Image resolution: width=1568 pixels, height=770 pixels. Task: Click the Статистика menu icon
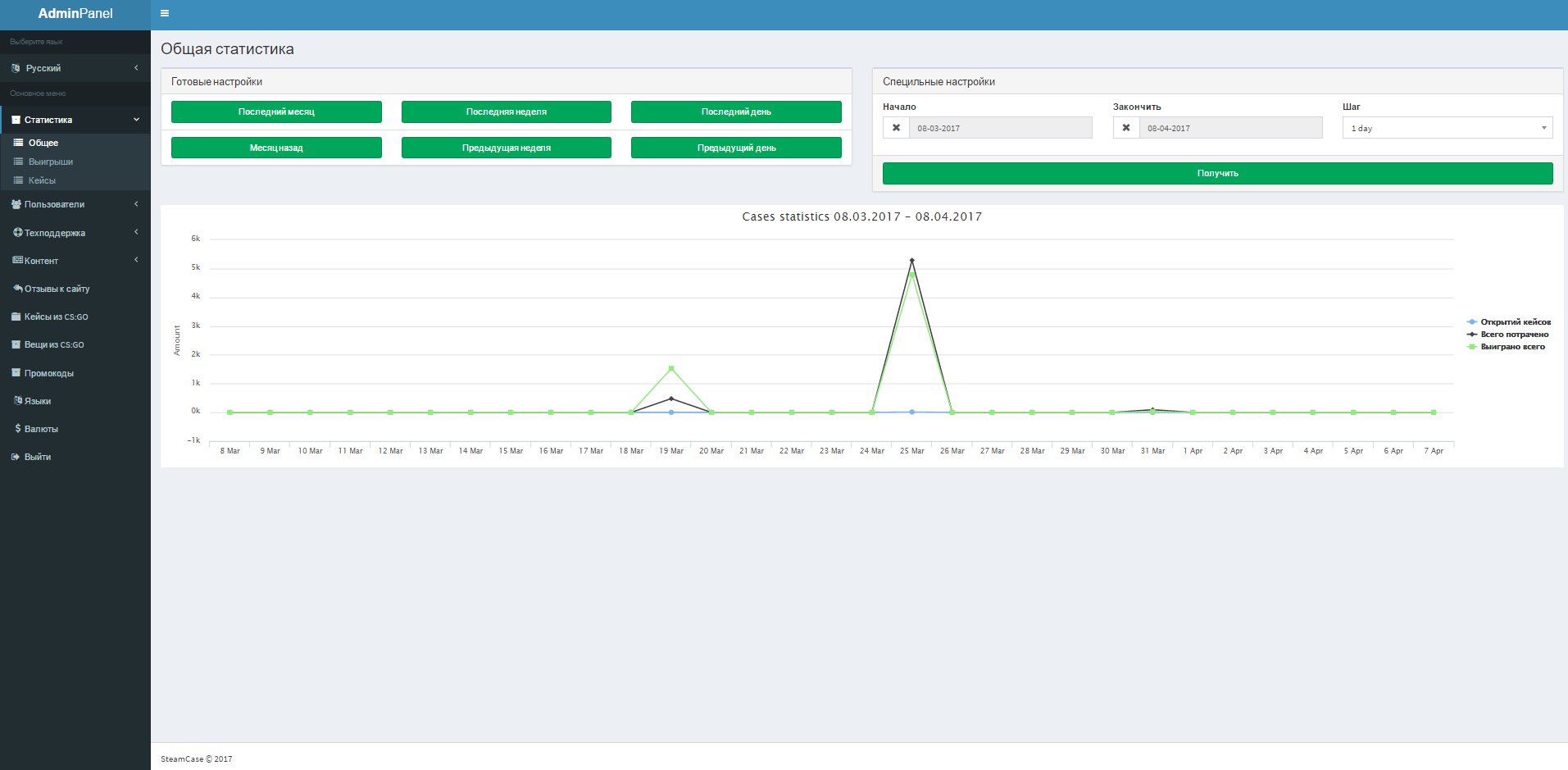pos(16,120)
